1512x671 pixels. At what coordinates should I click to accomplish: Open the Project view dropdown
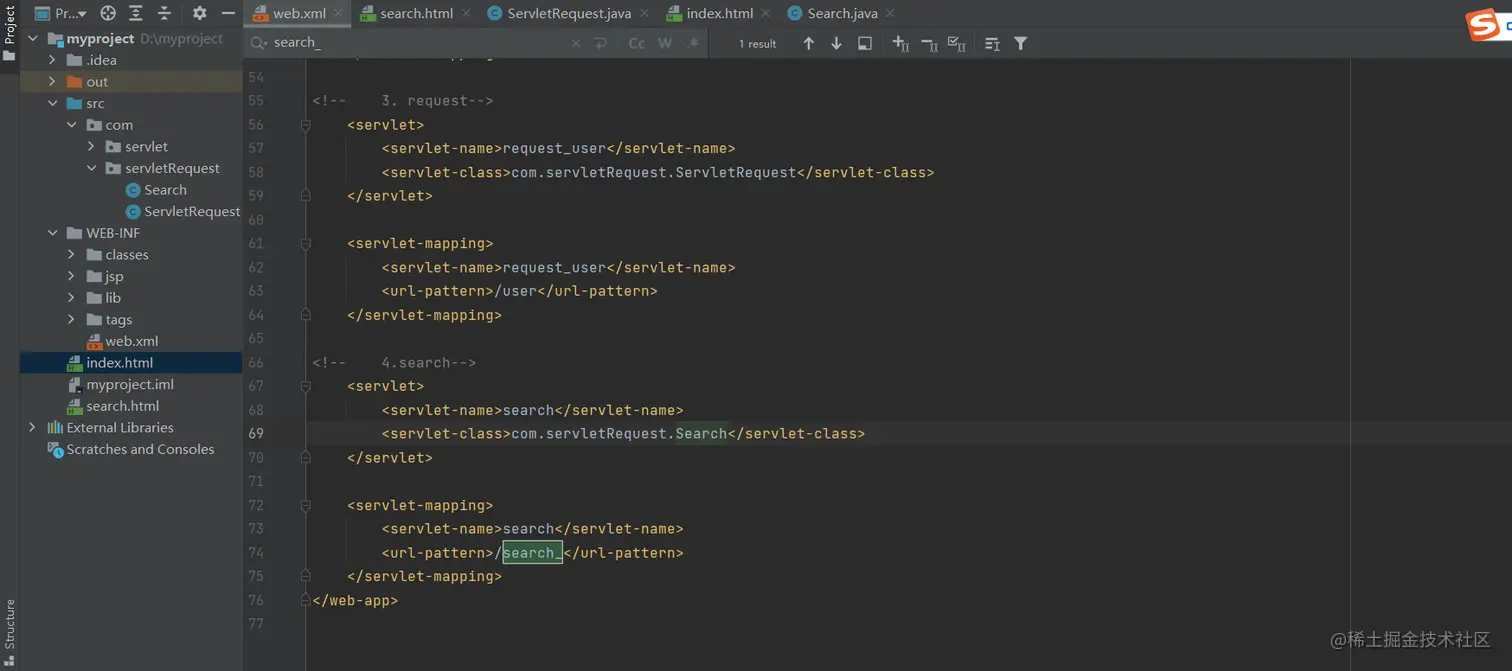(x=61, y=13)
